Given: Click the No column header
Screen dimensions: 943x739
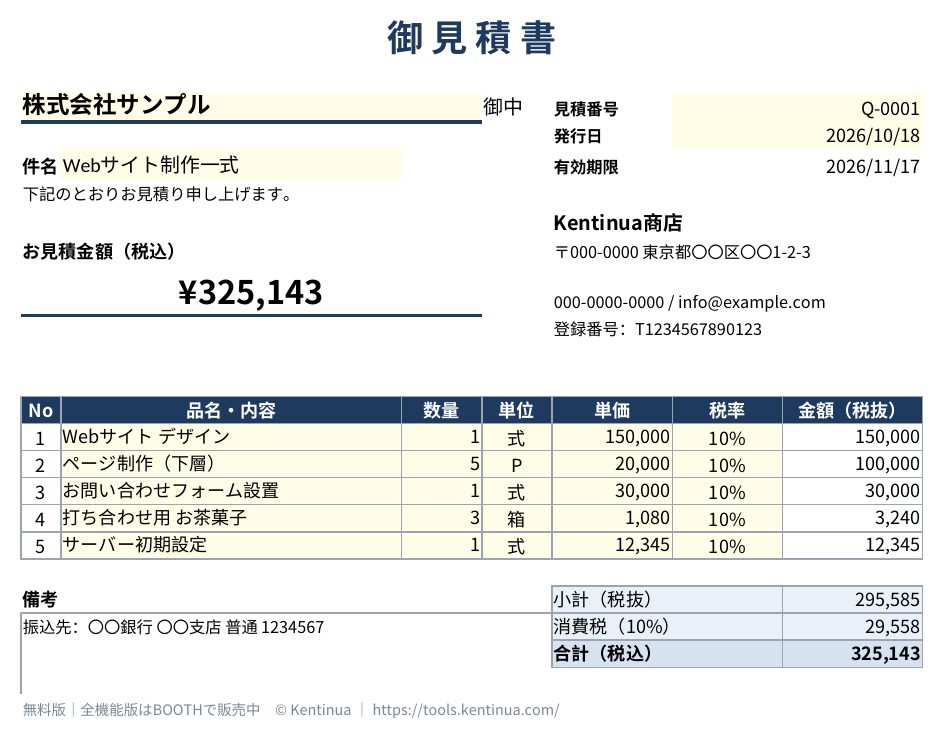Looking at the screenshot, I should [41, 410].
